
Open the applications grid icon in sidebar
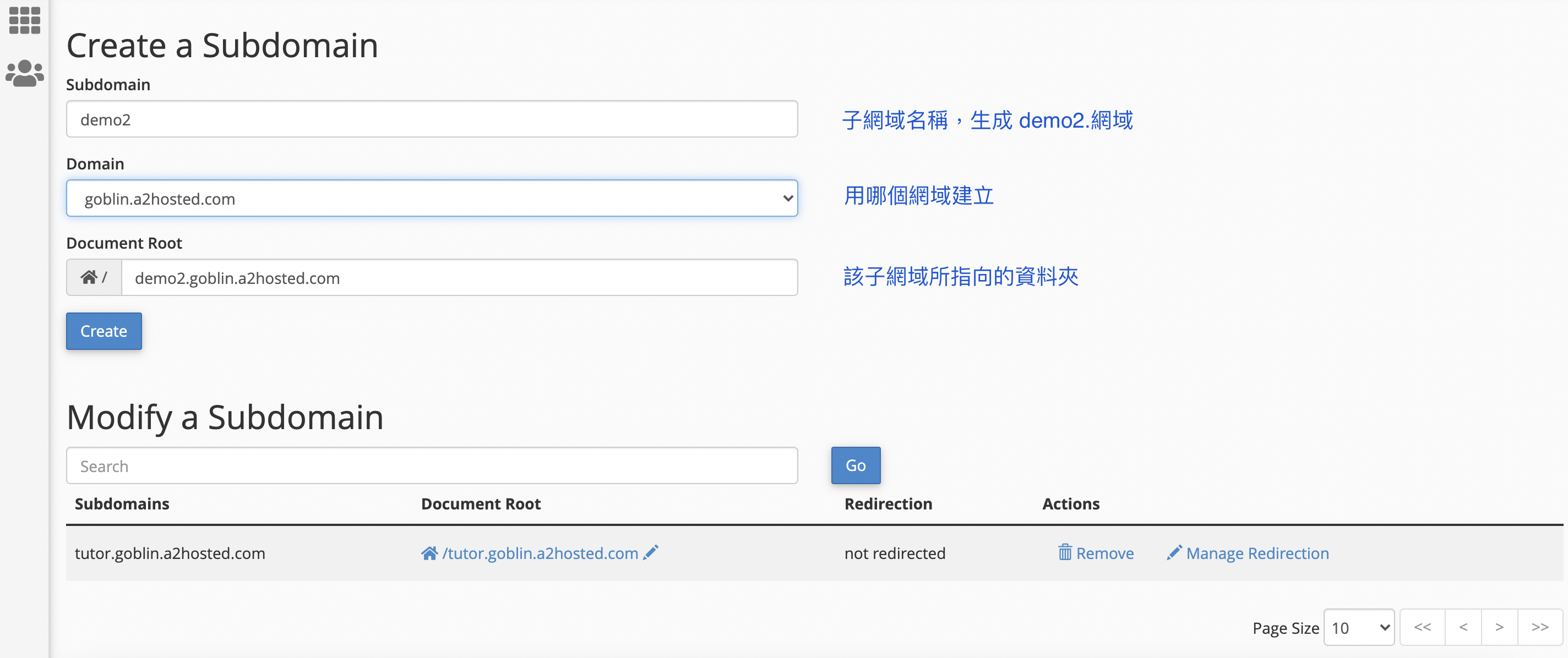click(24, 20)
